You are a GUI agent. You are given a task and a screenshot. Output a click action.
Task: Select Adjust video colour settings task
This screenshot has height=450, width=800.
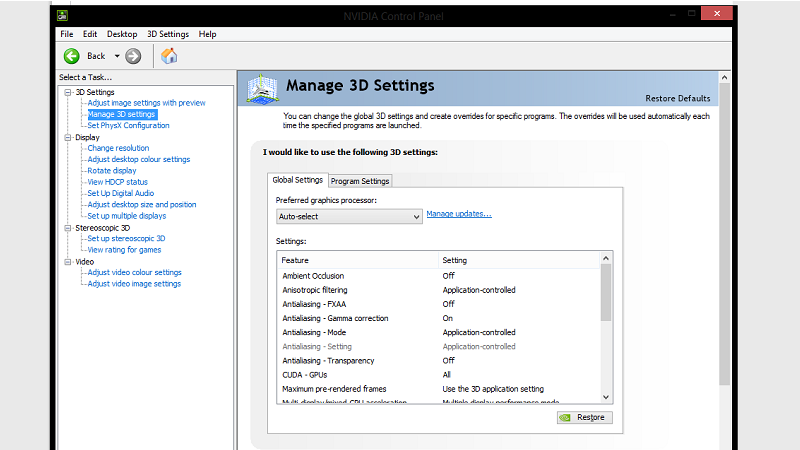click(x=134, y=272)
